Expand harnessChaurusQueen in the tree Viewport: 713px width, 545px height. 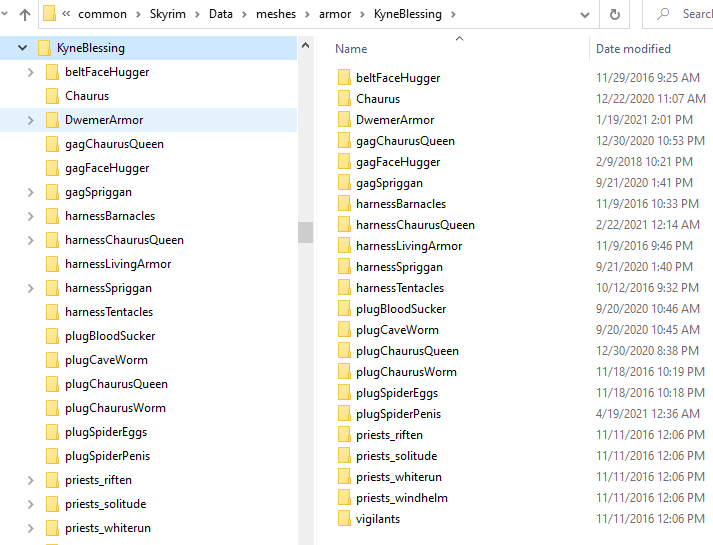[30, 240]
